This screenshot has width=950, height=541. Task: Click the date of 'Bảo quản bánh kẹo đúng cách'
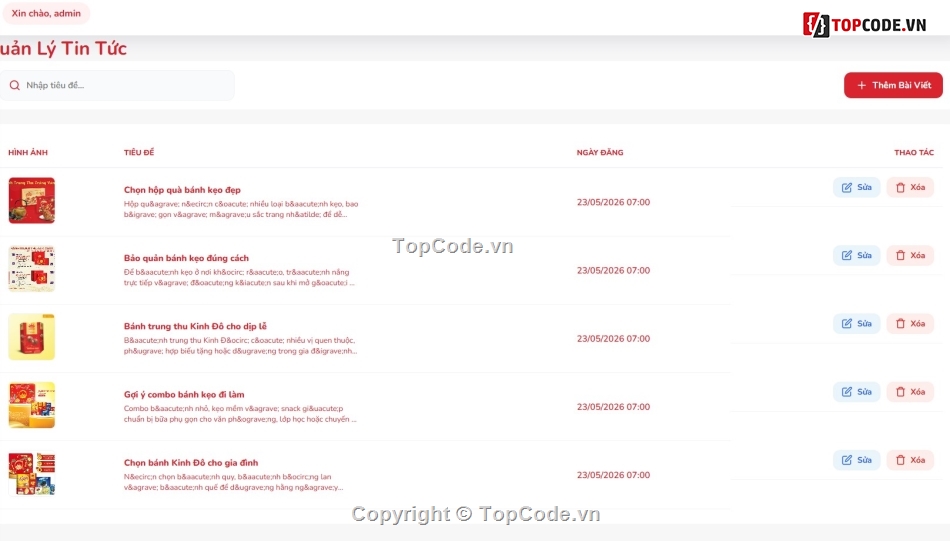pyautogui.click(x=613, y=271)
